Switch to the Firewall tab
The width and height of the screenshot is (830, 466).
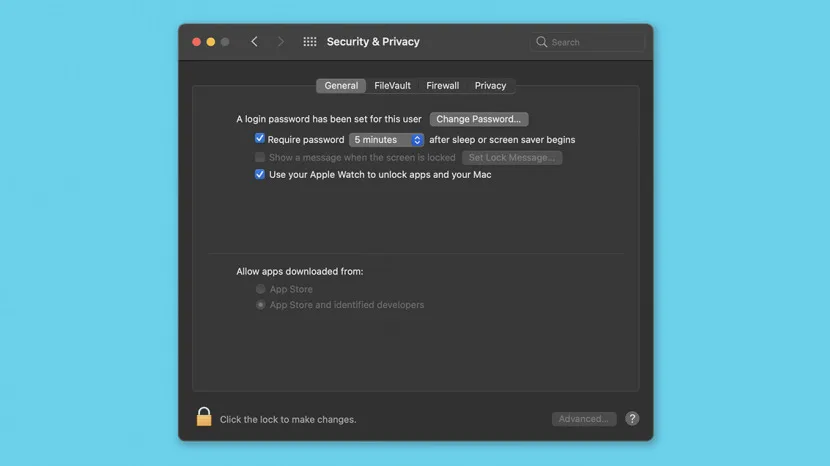coord(443,85)
